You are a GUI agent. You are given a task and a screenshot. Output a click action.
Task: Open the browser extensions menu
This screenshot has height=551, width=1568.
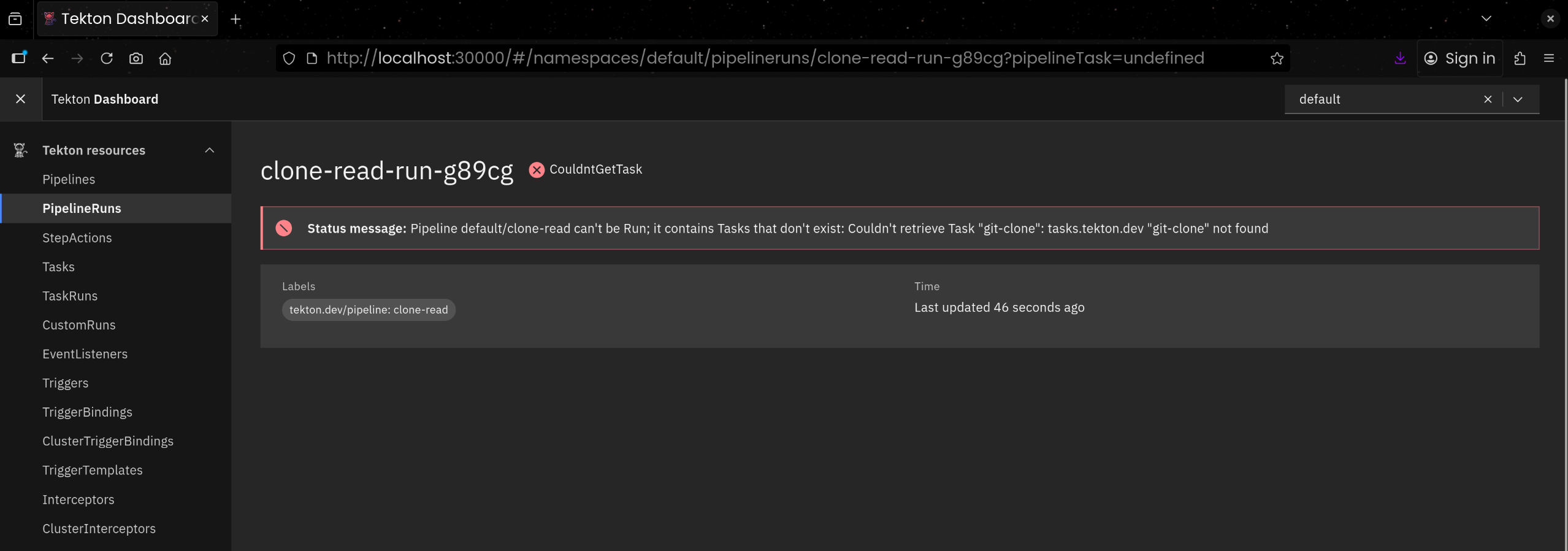(x=1520, y=58)
